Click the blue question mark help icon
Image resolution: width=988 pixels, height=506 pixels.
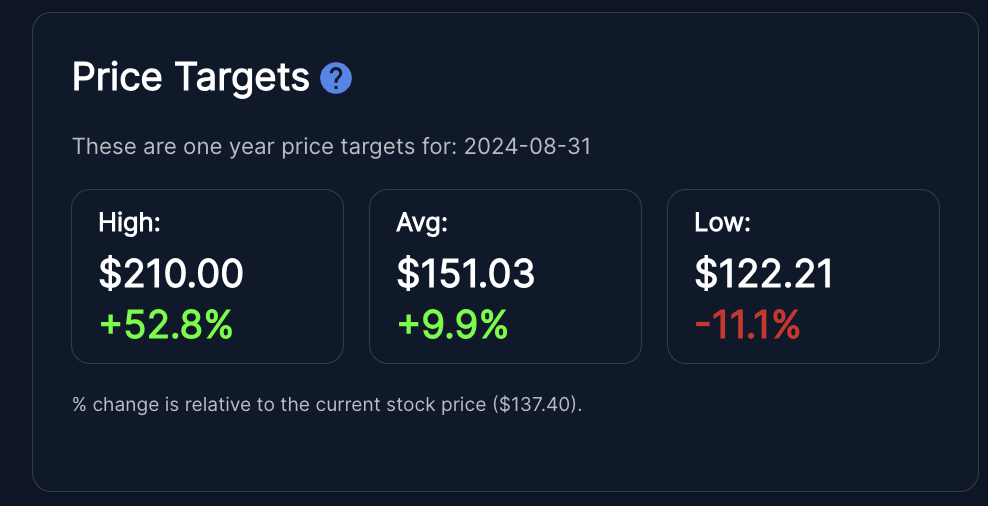tap(336, 79)
